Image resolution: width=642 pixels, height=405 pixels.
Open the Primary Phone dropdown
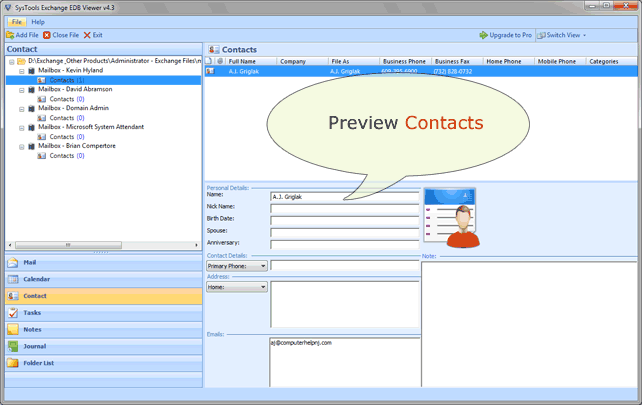pos(237,266)
